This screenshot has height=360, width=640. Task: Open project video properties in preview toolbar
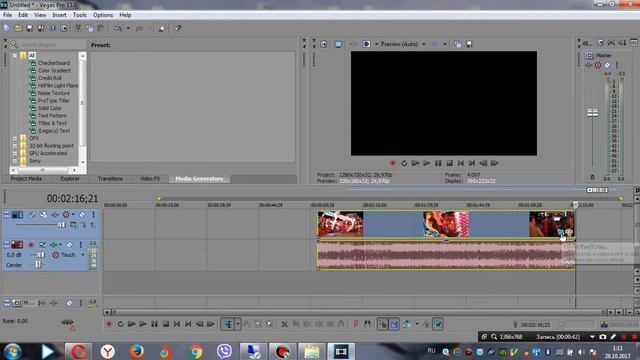pos(324,44)
